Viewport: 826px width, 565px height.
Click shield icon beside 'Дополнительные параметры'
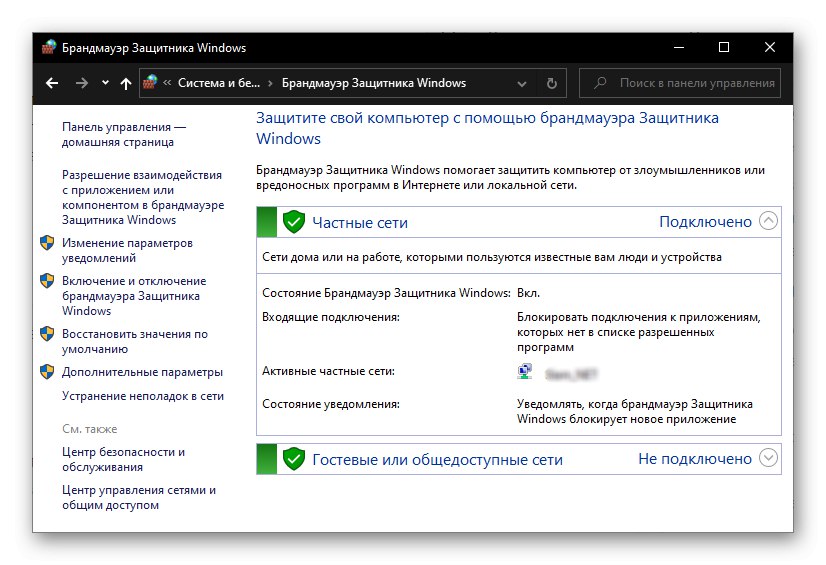(47, 372)
